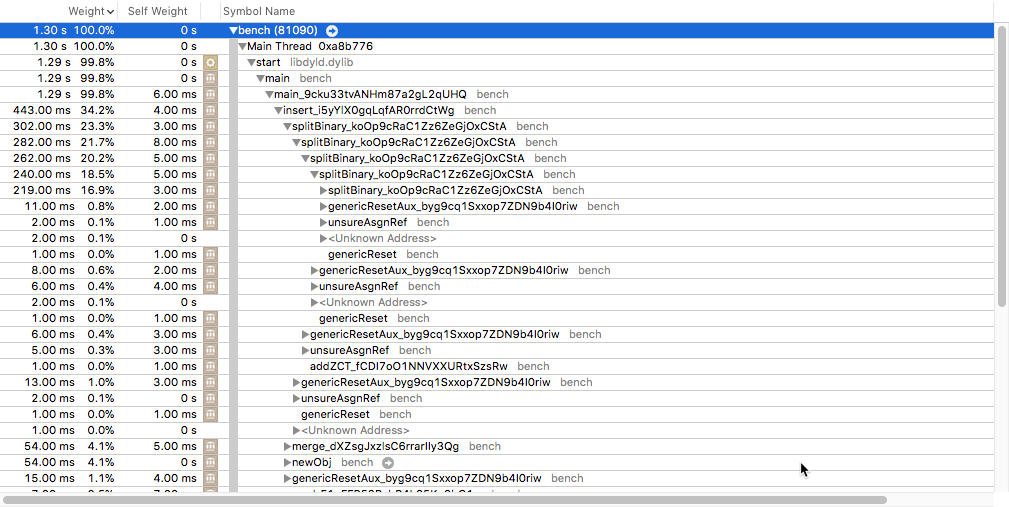Click library icon in 240.00 ms splitBinary row
The width and height of the screenshot is (1009, 507).
(x=210, y=174)
